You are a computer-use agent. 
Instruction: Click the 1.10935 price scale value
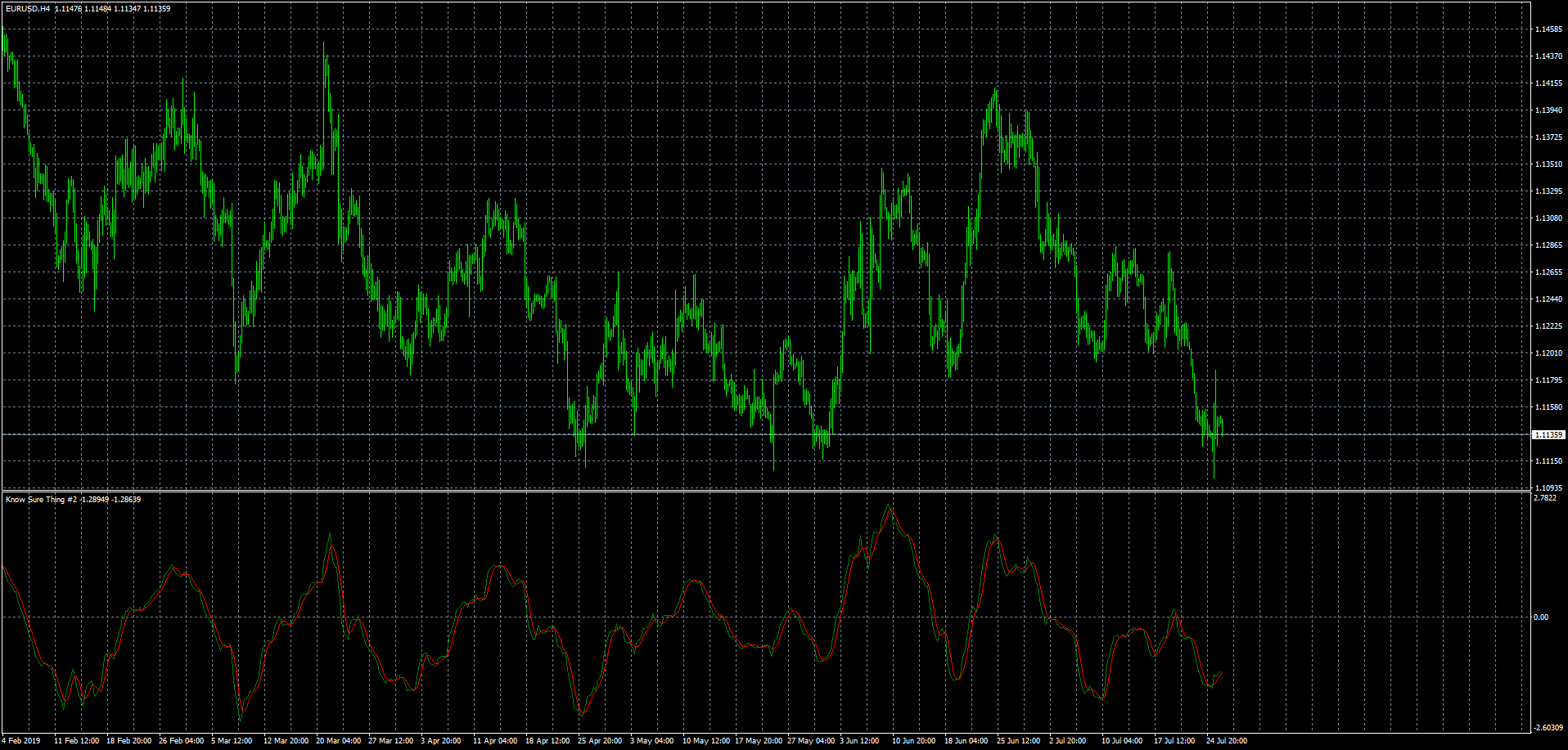[x=1548, y=488]
